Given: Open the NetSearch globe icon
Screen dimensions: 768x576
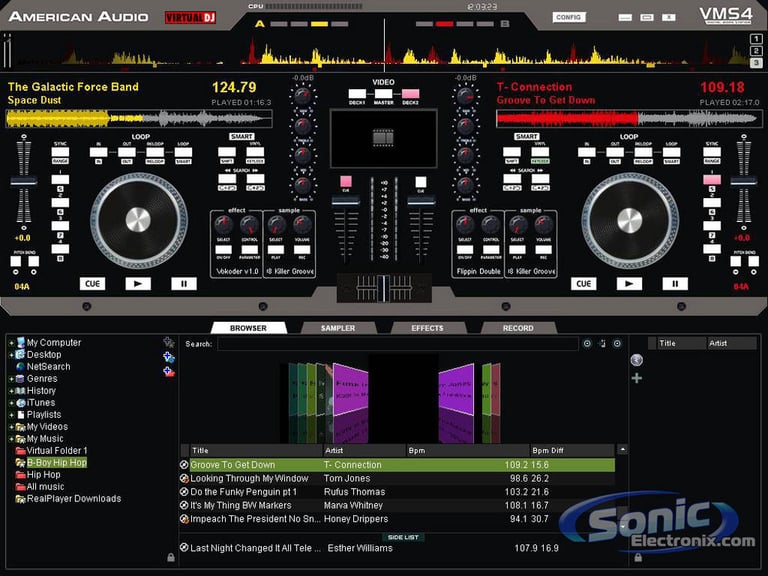Looking at the screenshot, I should pos(21,366).
